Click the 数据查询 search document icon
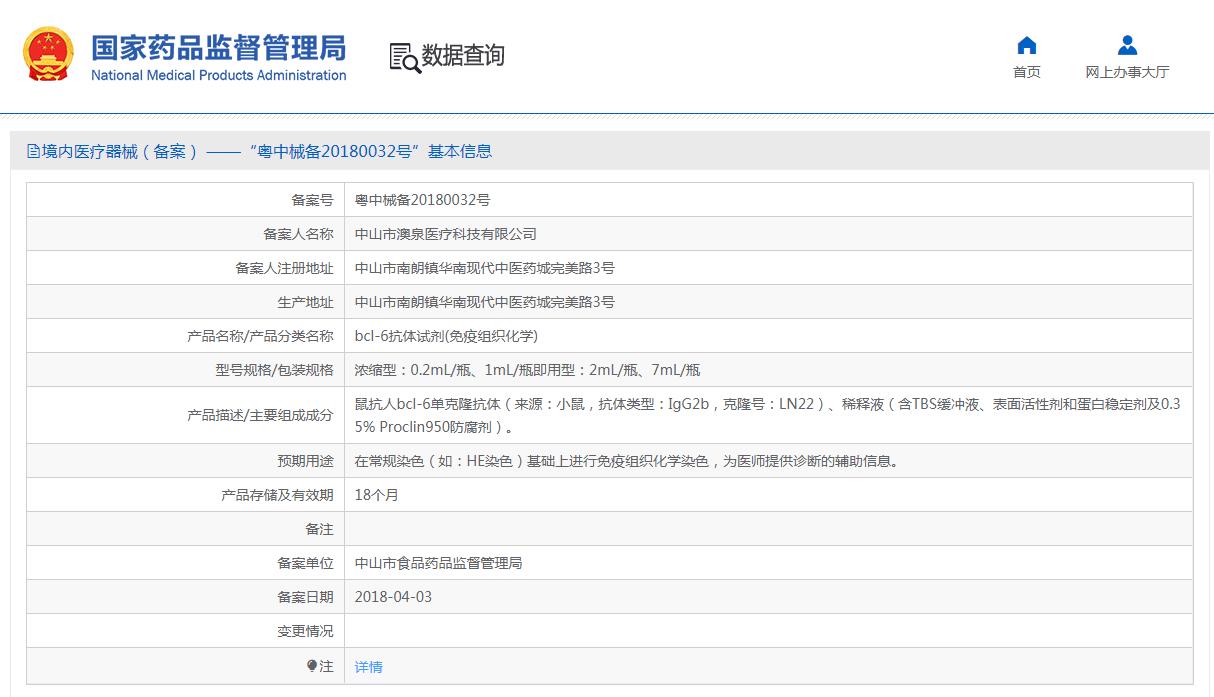Image resolution: width=1214 pixels, height=697 pixels. (404, 57)
